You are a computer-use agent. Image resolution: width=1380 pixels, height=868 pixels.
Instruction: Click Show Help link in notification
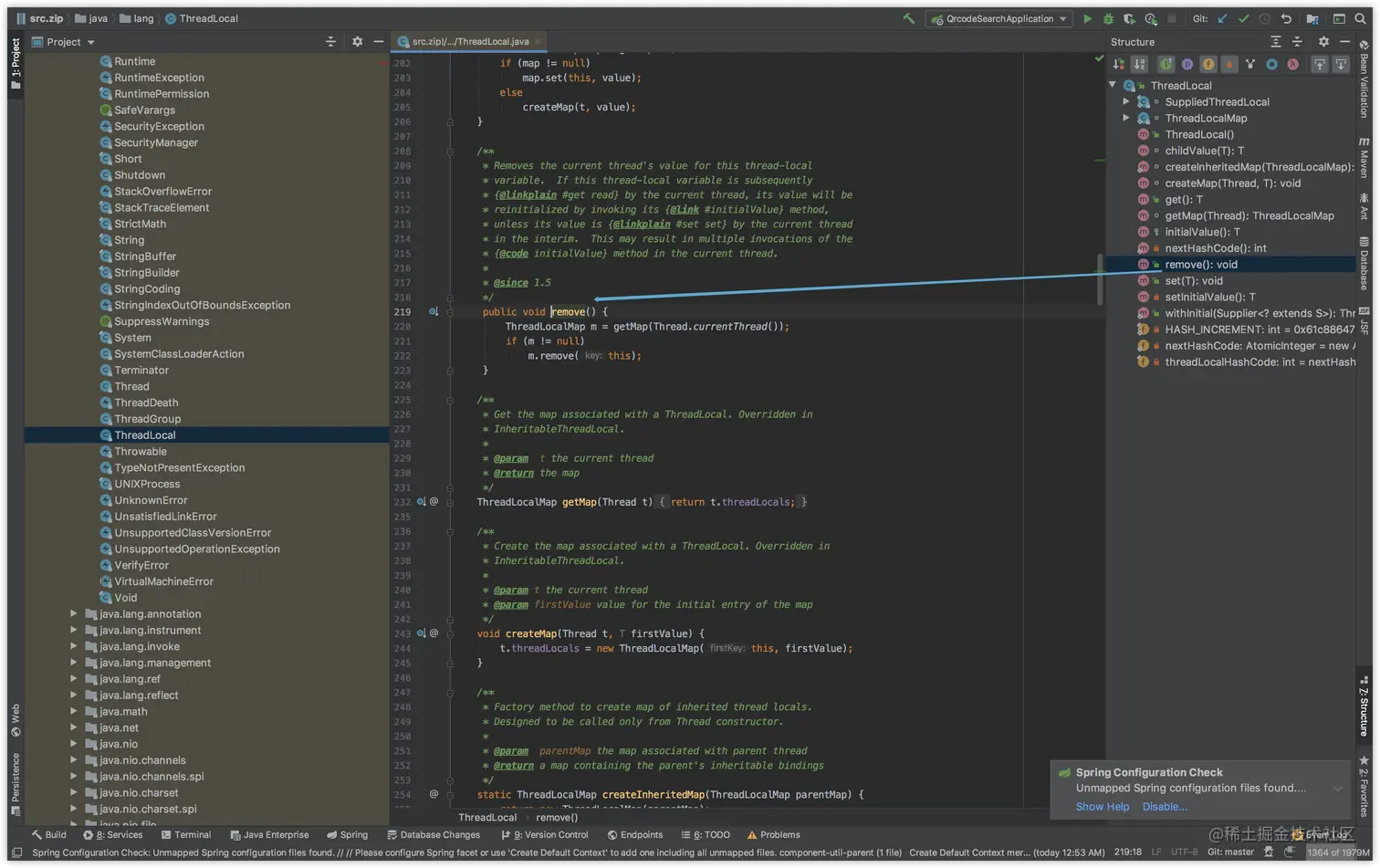[1102, 807]
